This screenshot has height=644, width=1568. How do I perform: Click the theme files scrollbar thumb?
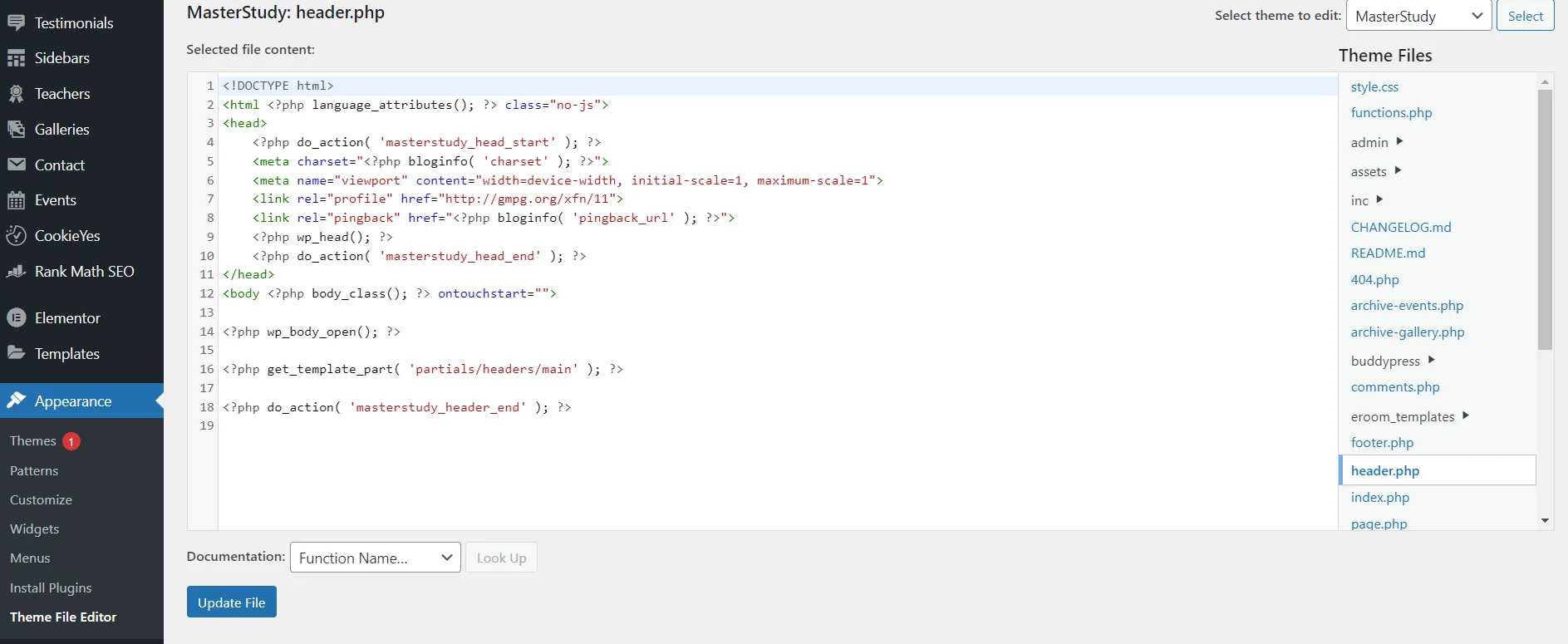click(1545, 219)
